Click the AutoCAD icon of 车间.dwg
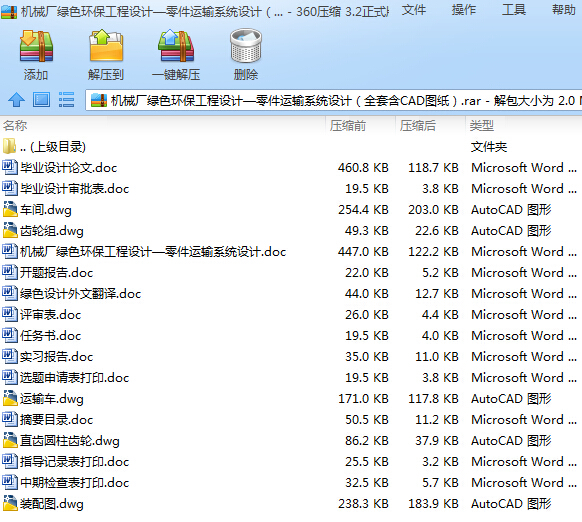Image resolution: width=582 pixels, height=522 pixels. point(10,209)
